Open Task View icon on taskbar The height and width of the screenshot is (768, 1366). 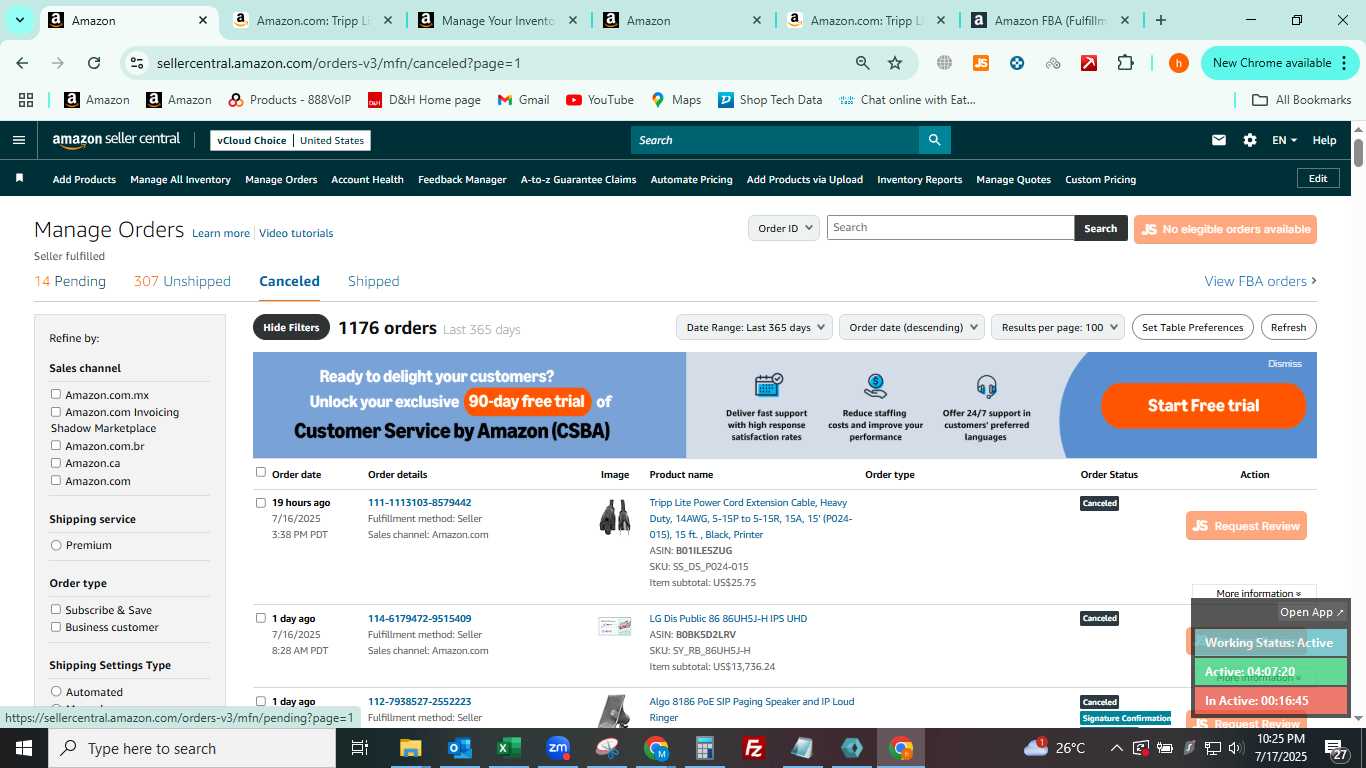point(360,748)
